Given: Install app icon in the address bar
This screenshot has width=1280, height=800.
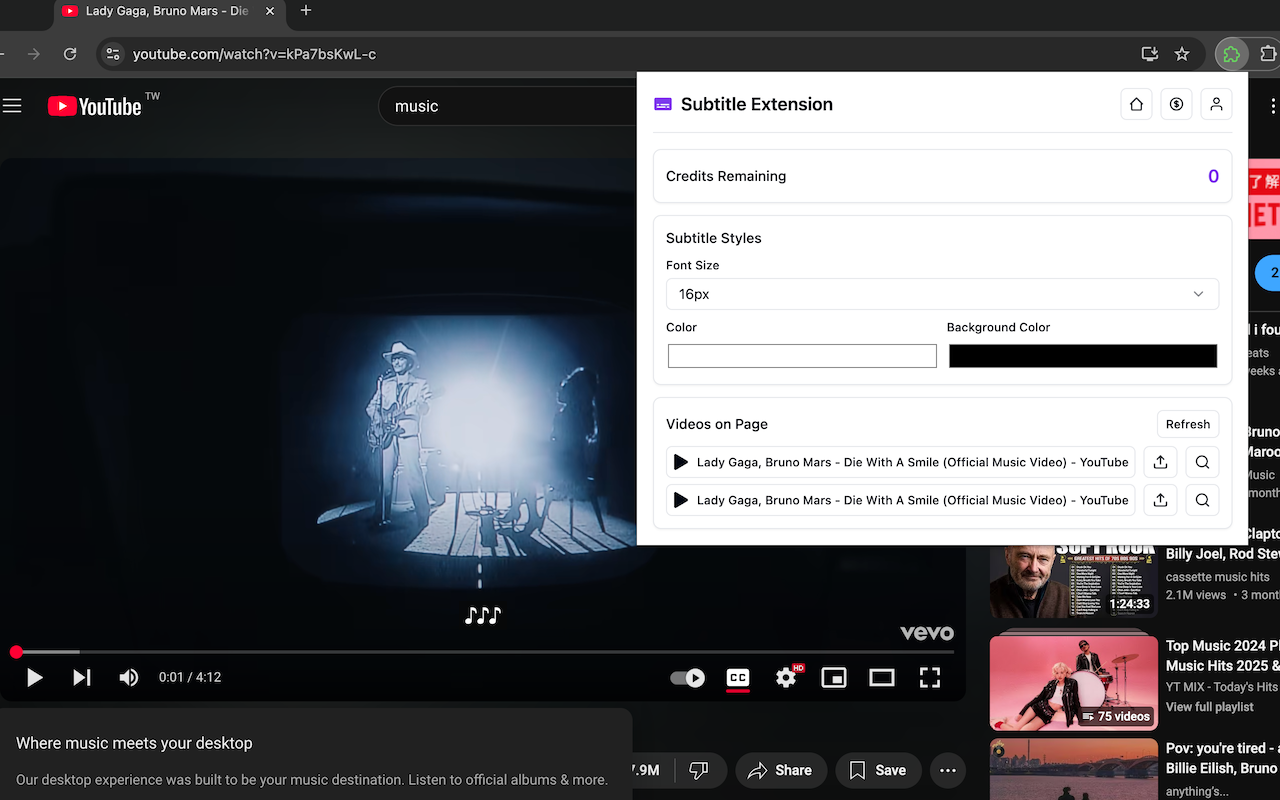Looking at the screenshot, I should tap(1150, 54).
